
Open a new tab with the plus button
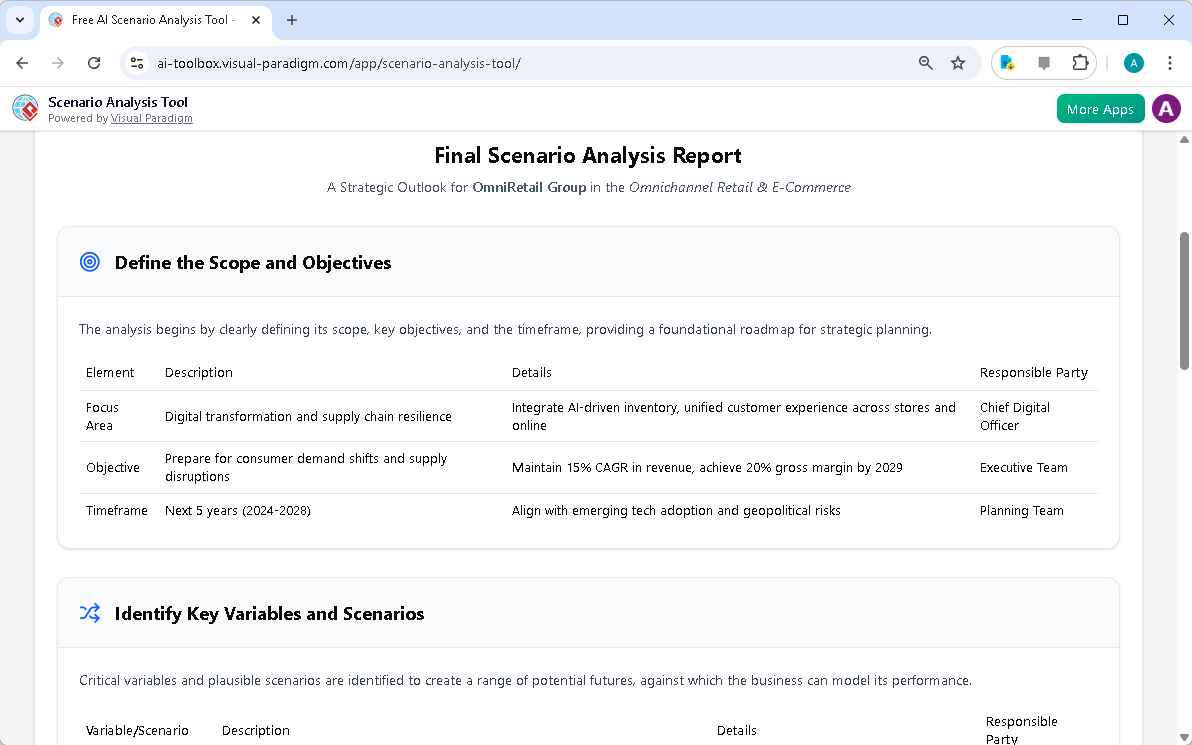coord(290,20)
